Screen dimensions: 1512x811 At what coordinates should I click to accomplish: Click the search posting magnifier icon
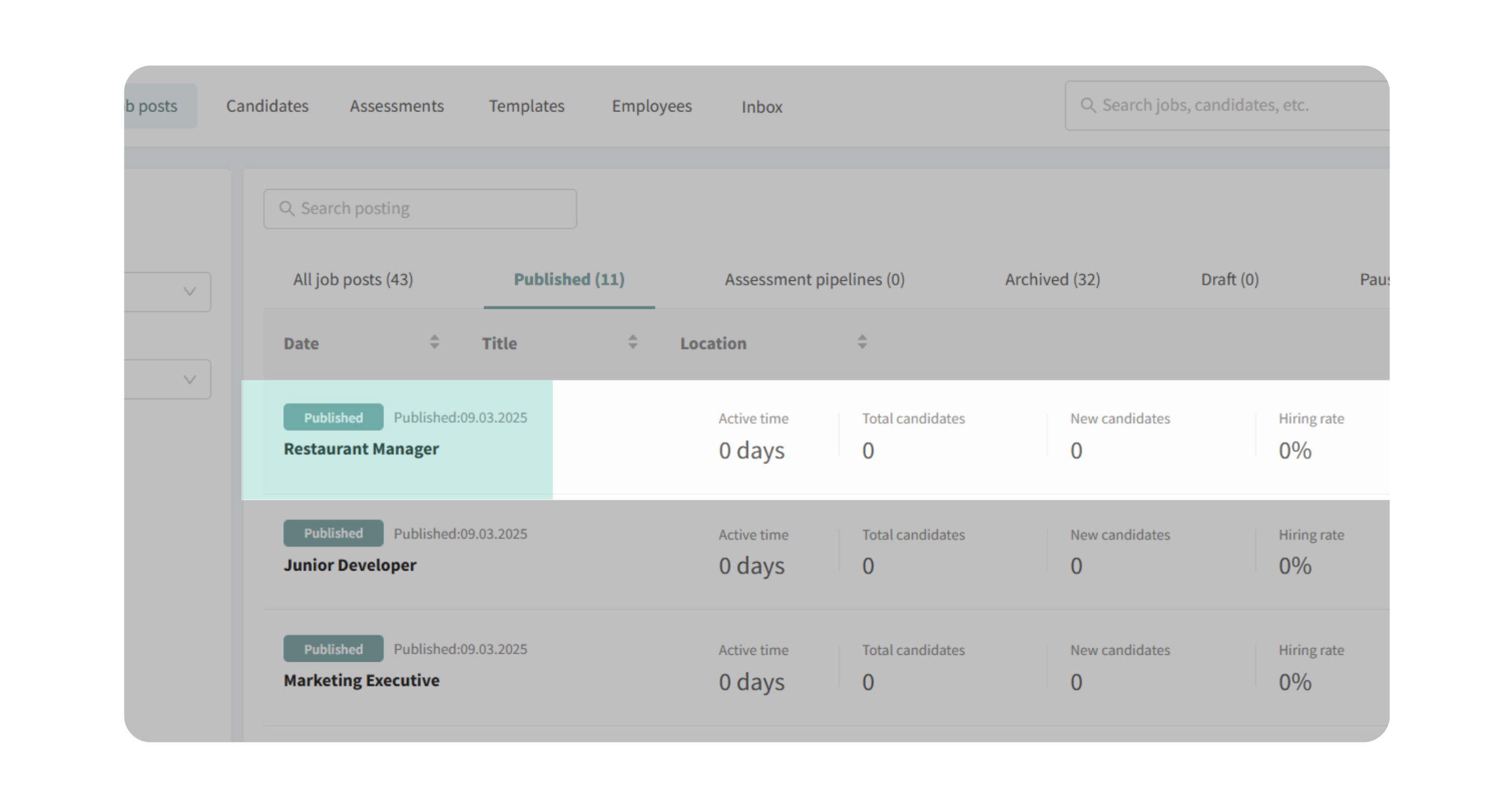tap(286, 208)
